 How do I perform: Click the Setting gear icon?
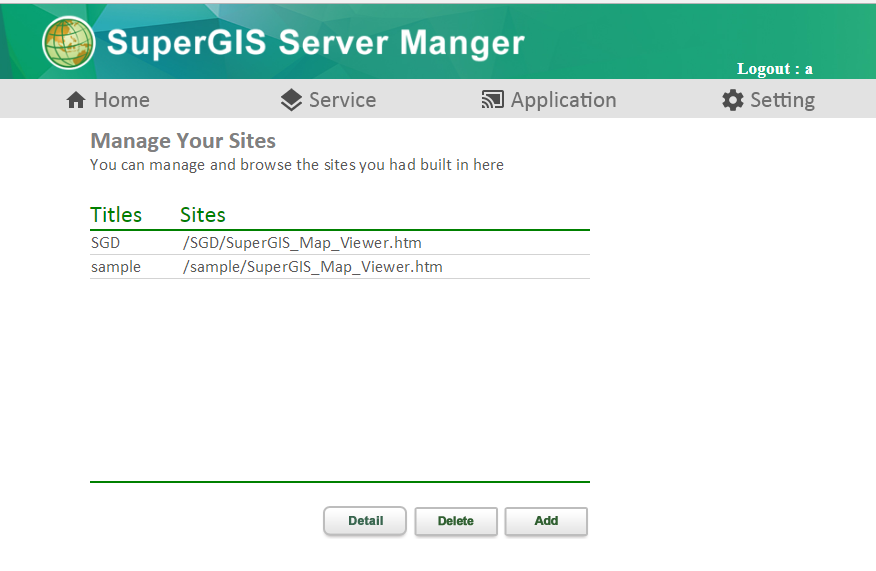click(732, 100)
